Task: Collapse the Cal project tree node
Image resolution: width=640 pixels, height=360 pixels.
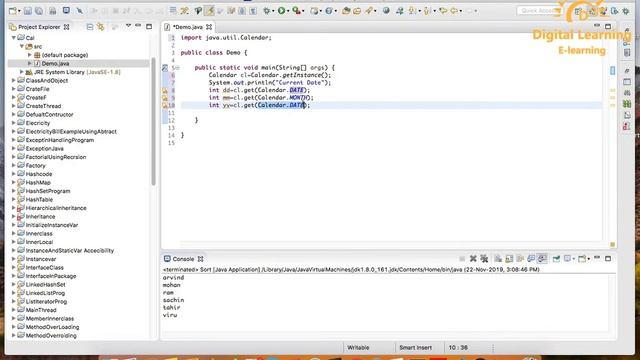Action: click(14, 38)
